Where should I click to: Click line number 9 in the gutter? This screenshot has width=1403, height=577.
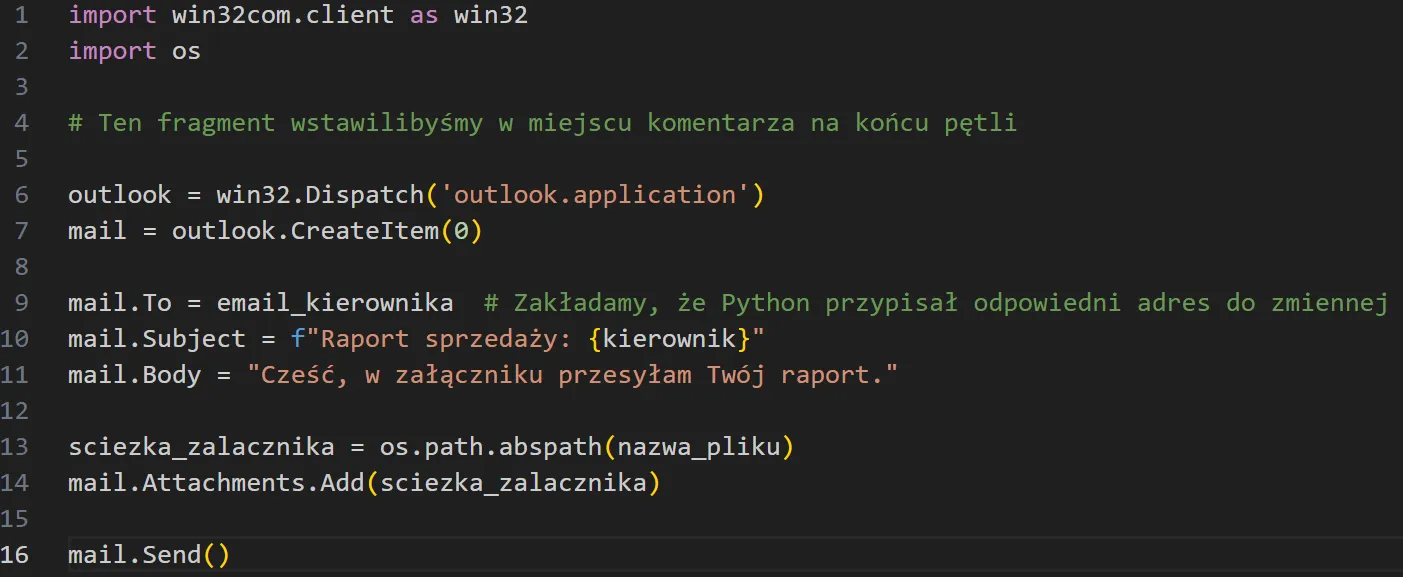(22, 303)
